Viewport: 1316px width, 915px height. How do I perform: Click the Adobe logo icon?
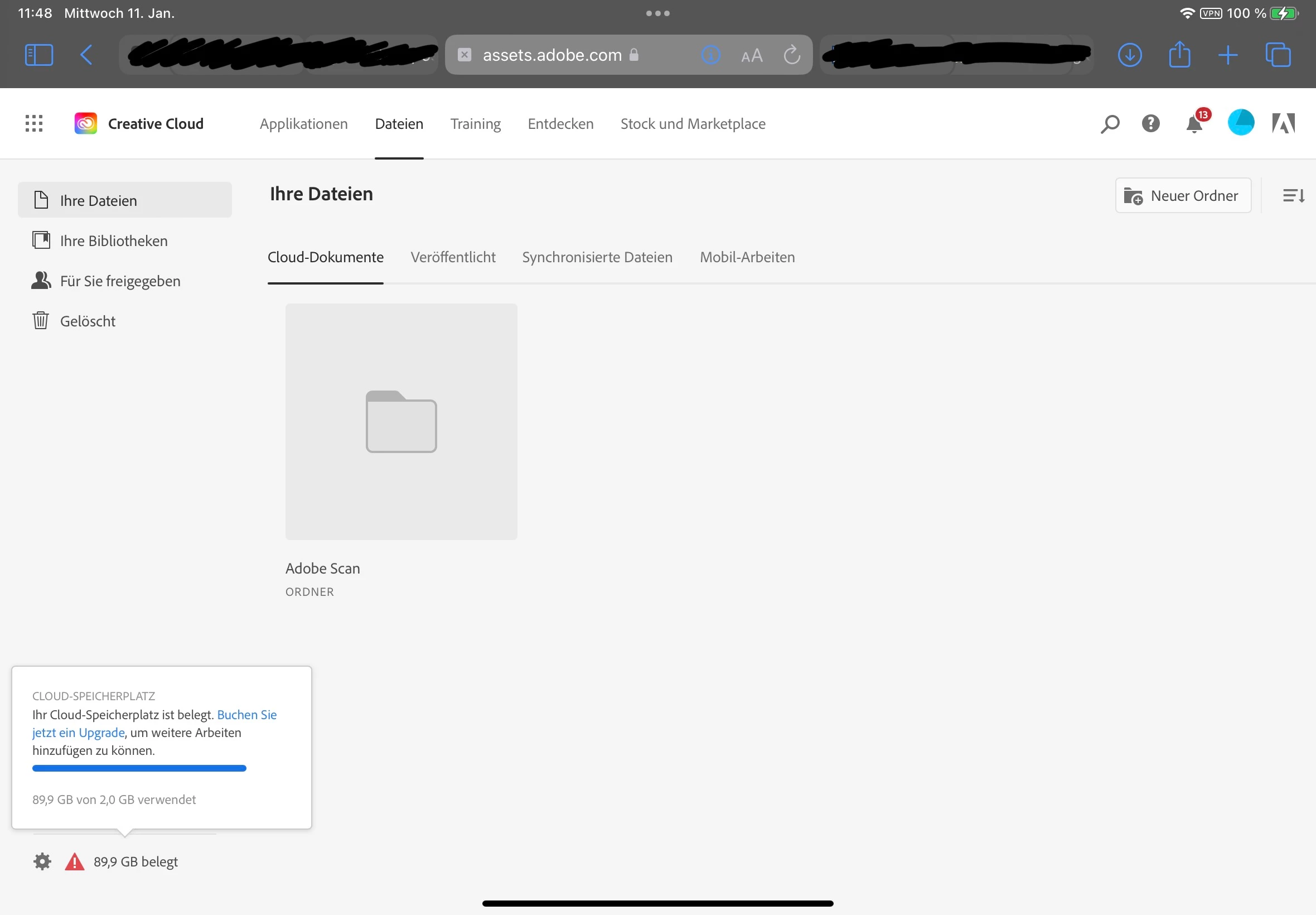click(x=1283, y=123)
